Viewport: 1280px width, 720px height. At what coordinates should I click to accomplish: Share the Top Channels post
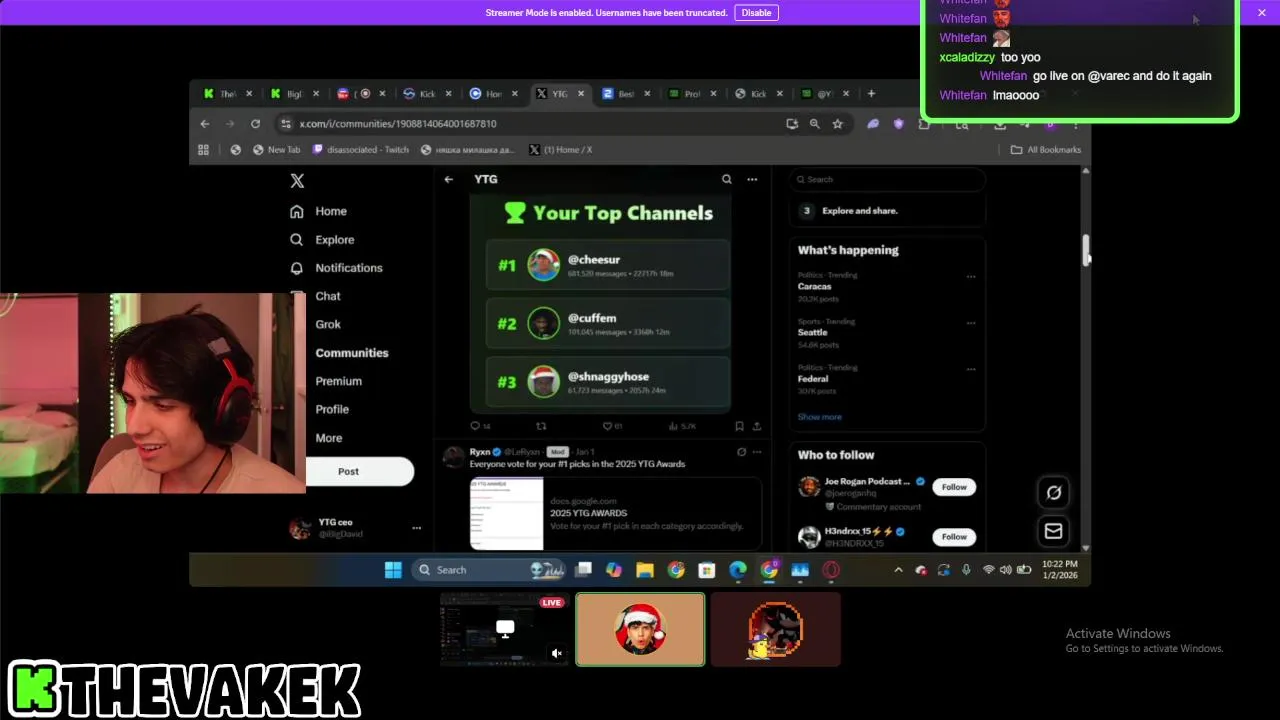(757, 426)
